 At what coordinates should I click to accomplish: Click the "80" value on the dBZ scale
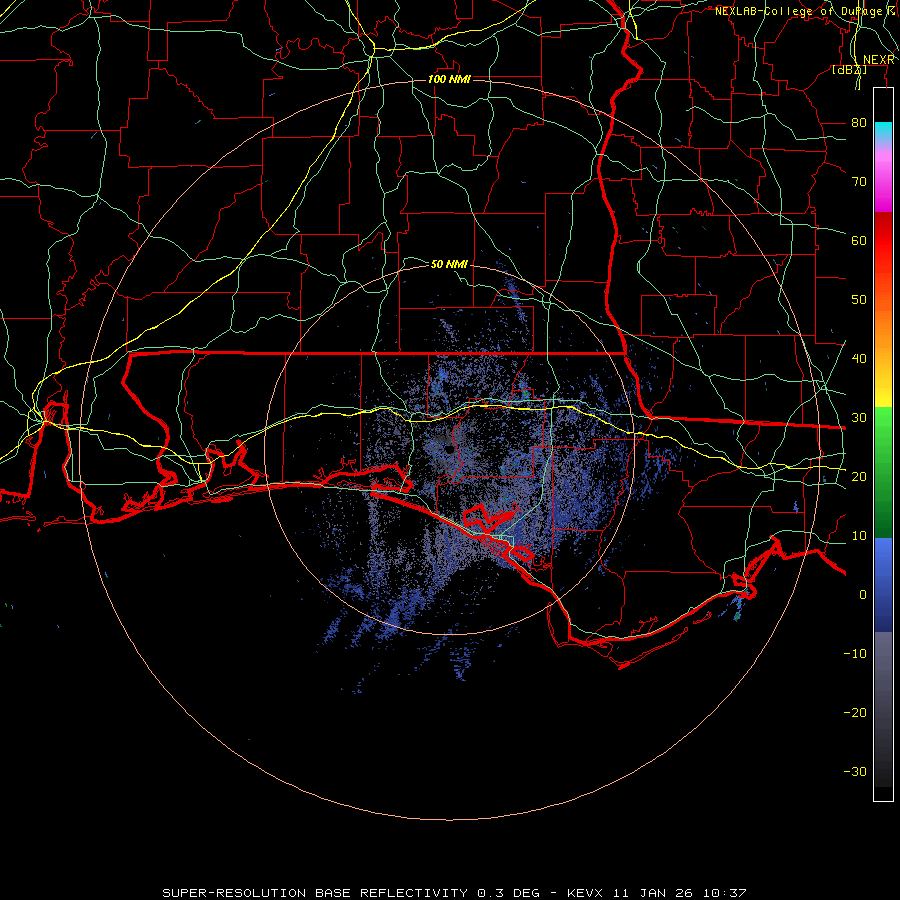click(x=859, y=122)
